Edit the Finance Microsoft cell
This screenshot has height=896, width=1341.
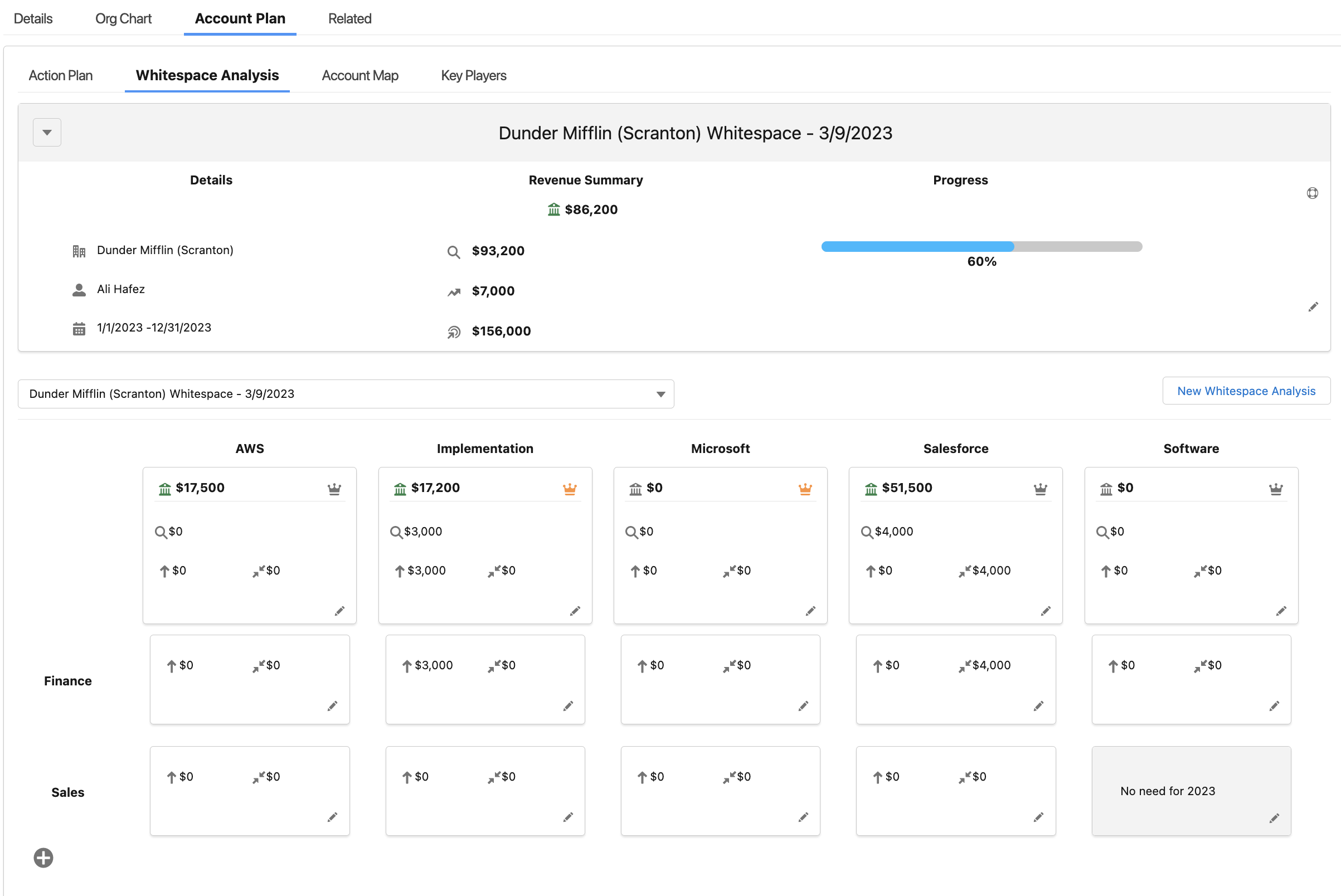(x=803, y=707)
